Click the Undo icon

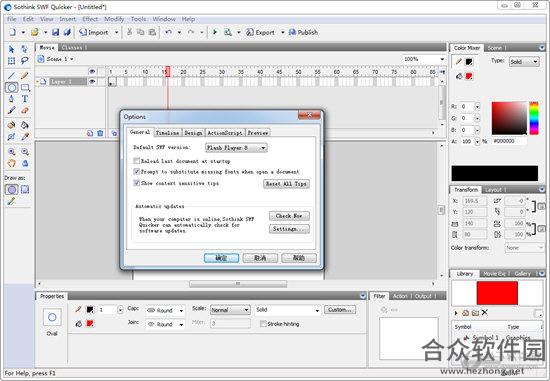[169, 32]
